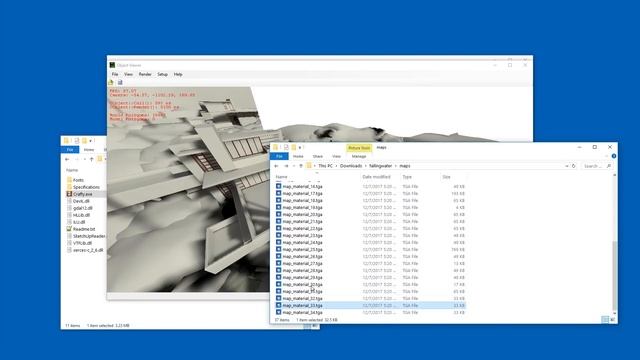Image resolution: width=640 pixels, height=360 pixels.
Task: Open recent locations dropdown in maps window
Action: 293,166
